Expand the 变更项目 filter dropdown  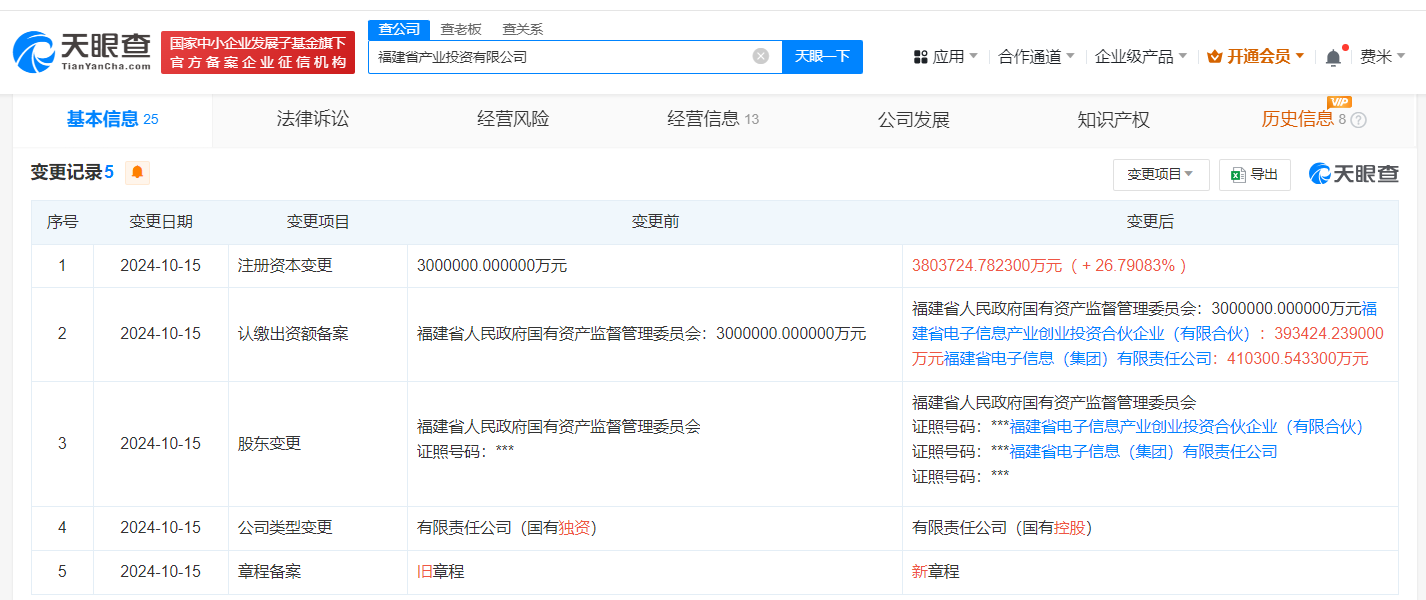1160,174
